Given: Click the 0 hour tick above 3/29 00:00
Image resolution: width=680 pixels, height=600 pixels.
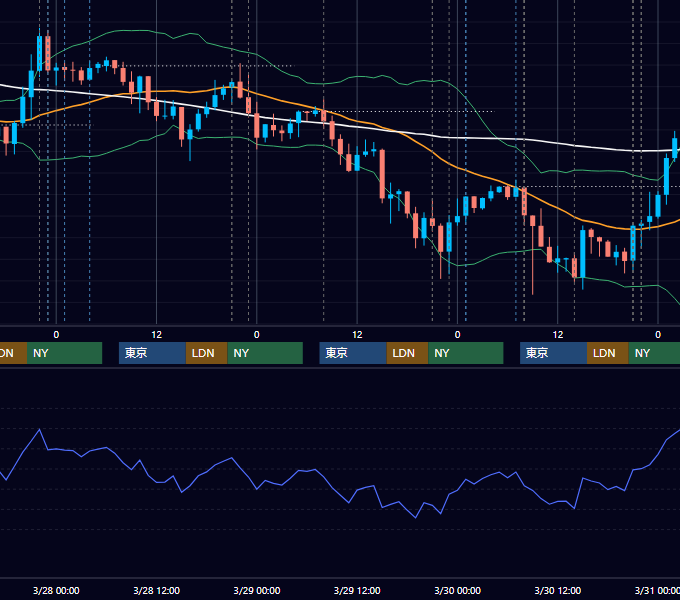Looking at the screenshot, I should (257, 335).
